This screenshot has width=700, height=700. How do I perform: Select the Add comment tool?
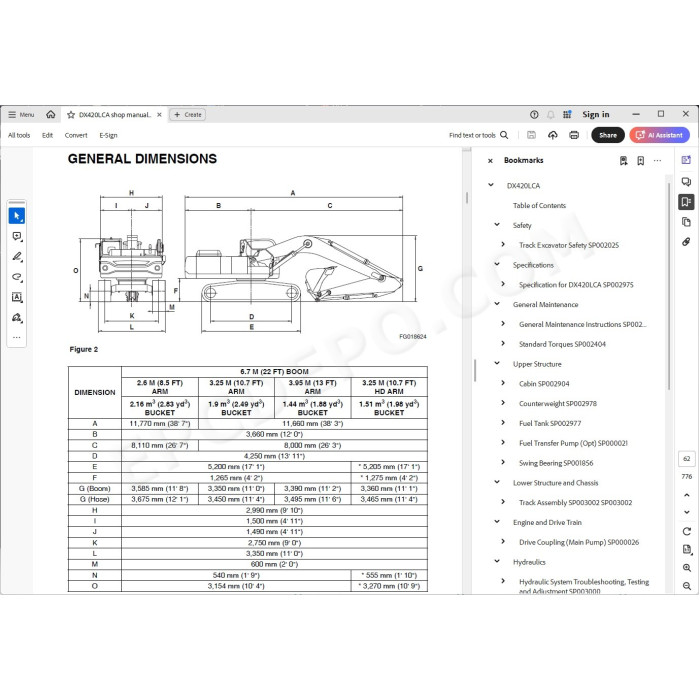pos(17,237)
